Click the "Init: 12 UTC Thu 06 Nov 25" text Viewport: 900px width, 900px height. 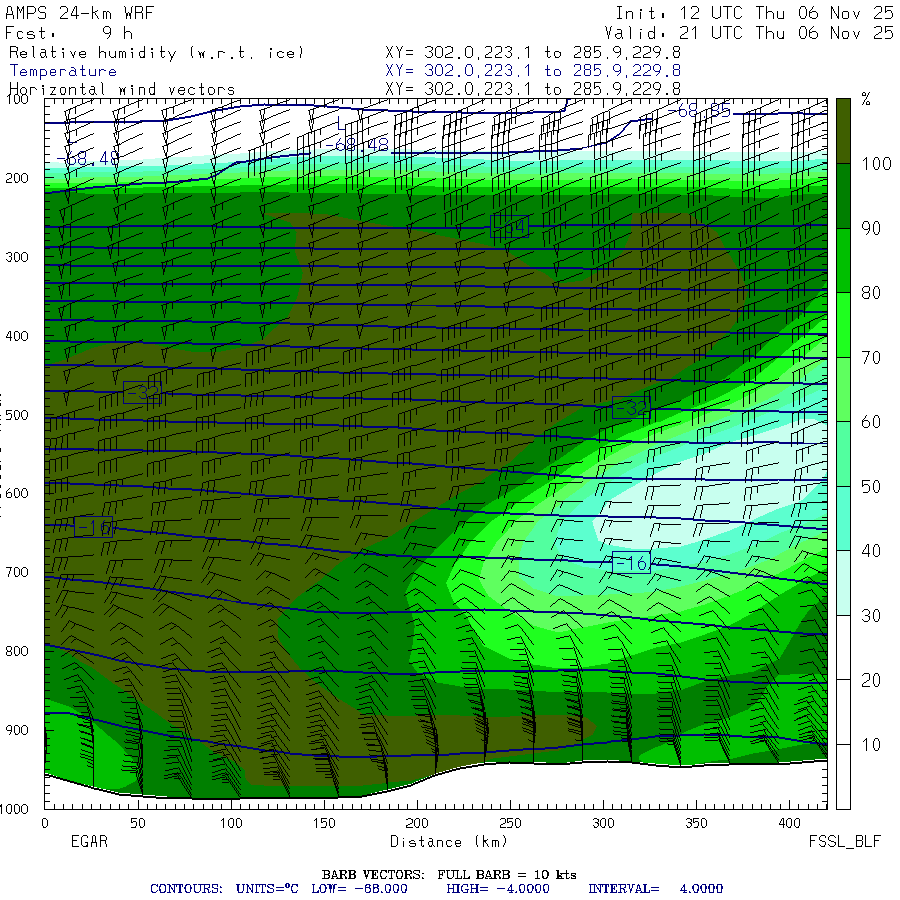pos(754,13)
